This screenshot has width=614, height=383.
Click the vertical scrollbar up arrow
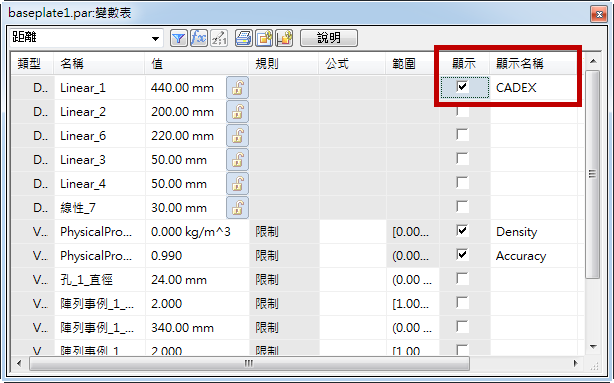(x=593, y=61)
